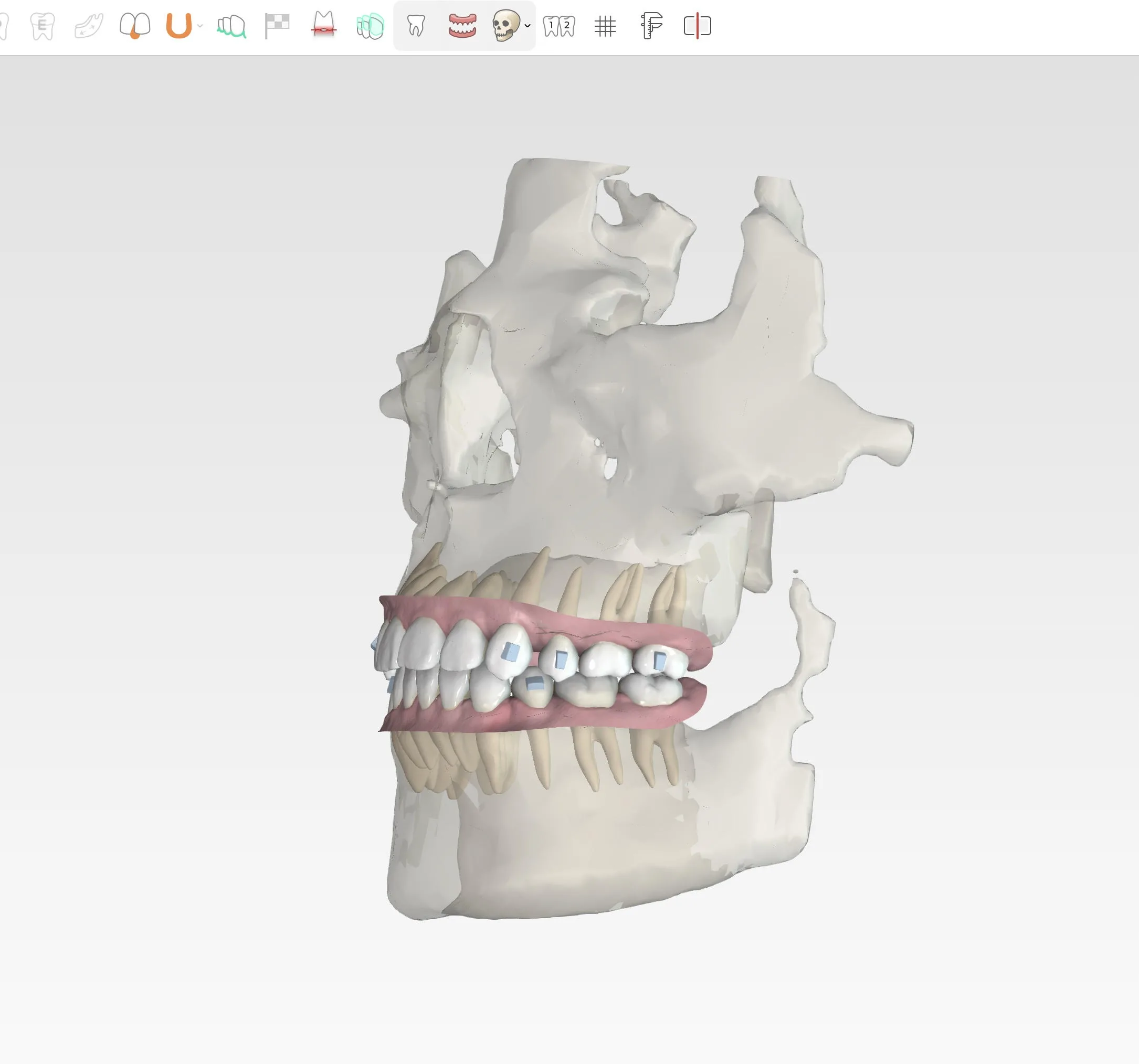Screen dimensions: 1139x1064
Task: Toggle the green teeth superimposition icon
Action: pos(370,26)
